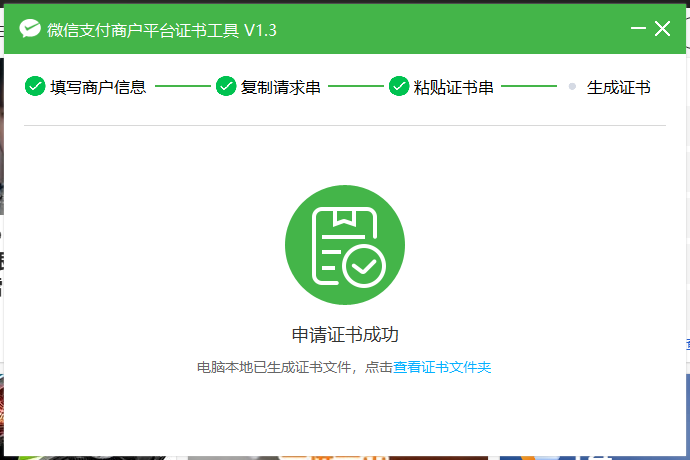Image resolution: width=690 pixels, height=460 pixels.
Task: Minimize the certificate tool window
Action: click(637, 29)
